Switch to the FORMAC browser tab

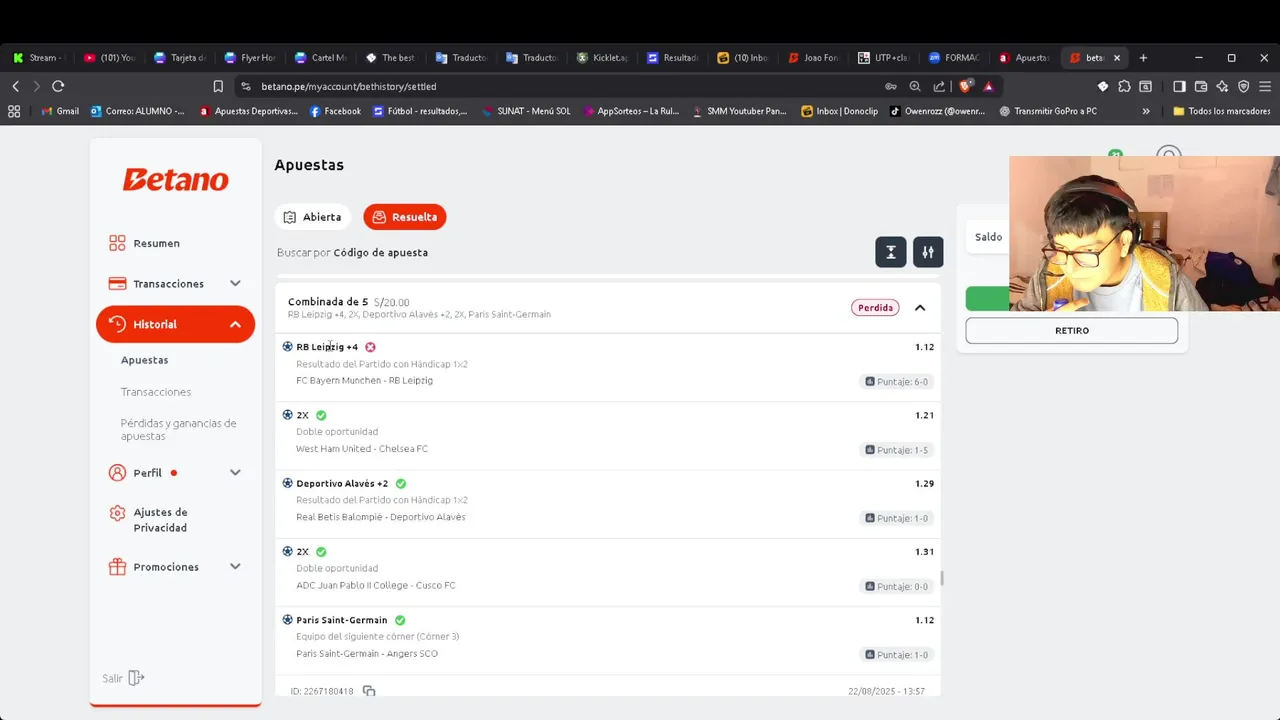click(x=954, y=58)
